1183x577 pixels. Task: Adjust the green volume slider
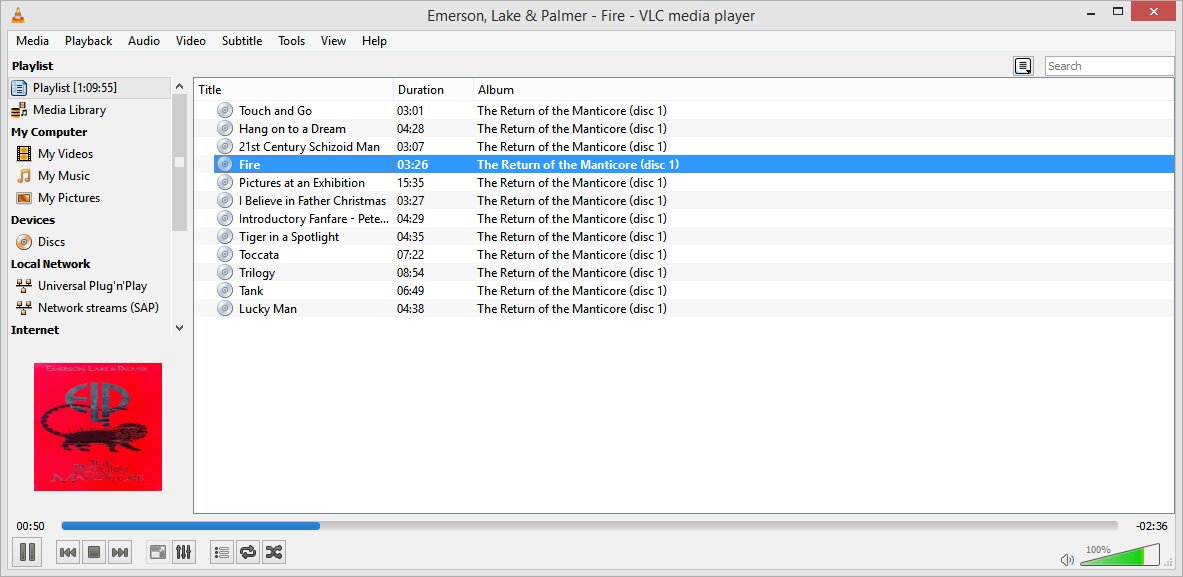(x=1120, y=556)
